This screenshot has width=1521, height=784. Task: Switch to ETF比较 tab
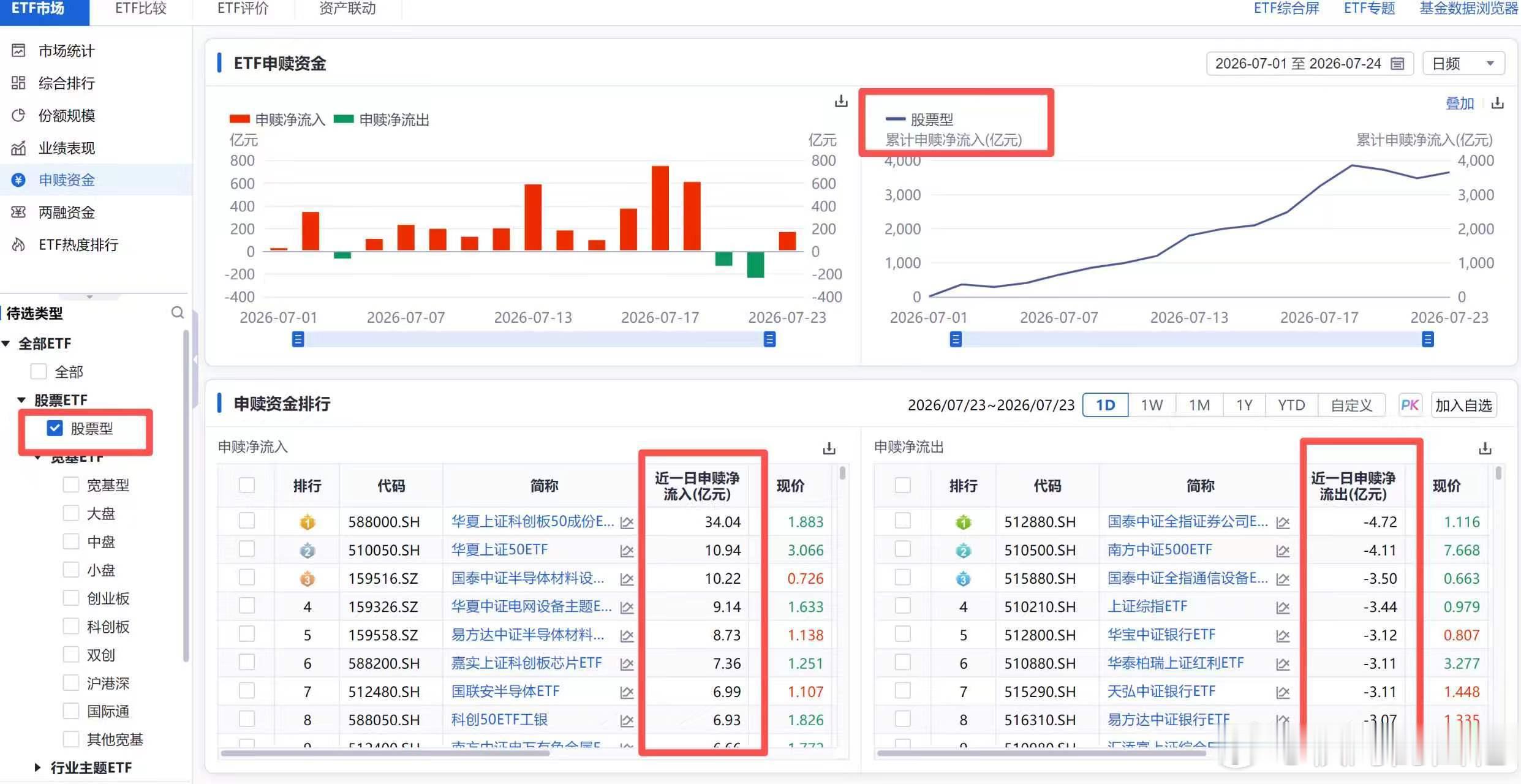point(141,9)
